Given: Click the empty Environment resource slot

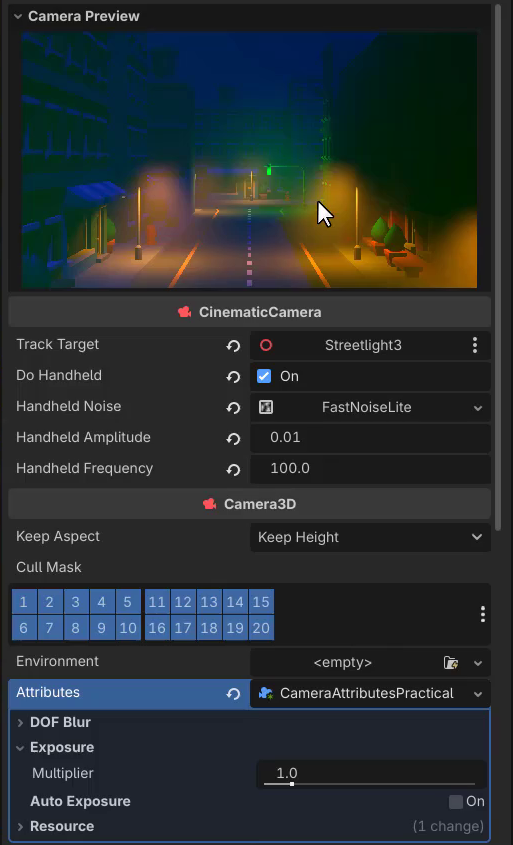Looking at the screenshot, I should [x=343, y=662].
